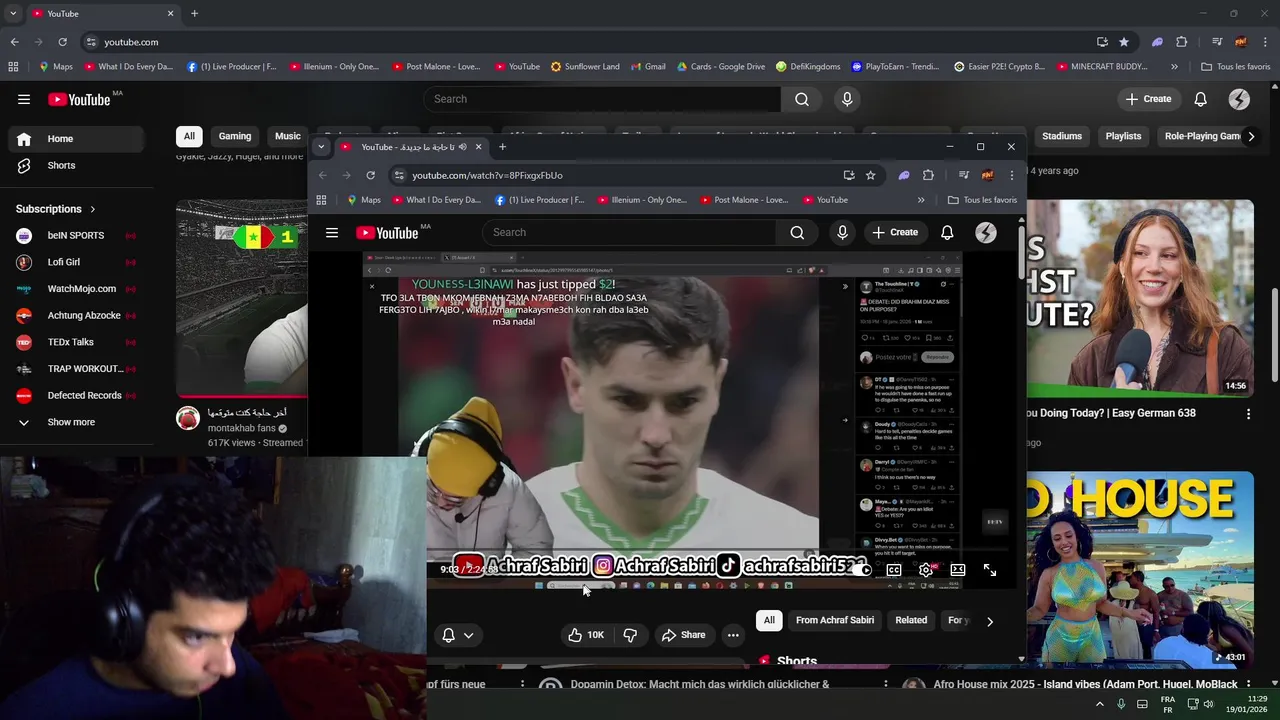Image resolution: width=1280 pixels, height=720 pixels.
Task: Expand hidden bookmarks chevron in back window
Action: (x=1174, y=67)
